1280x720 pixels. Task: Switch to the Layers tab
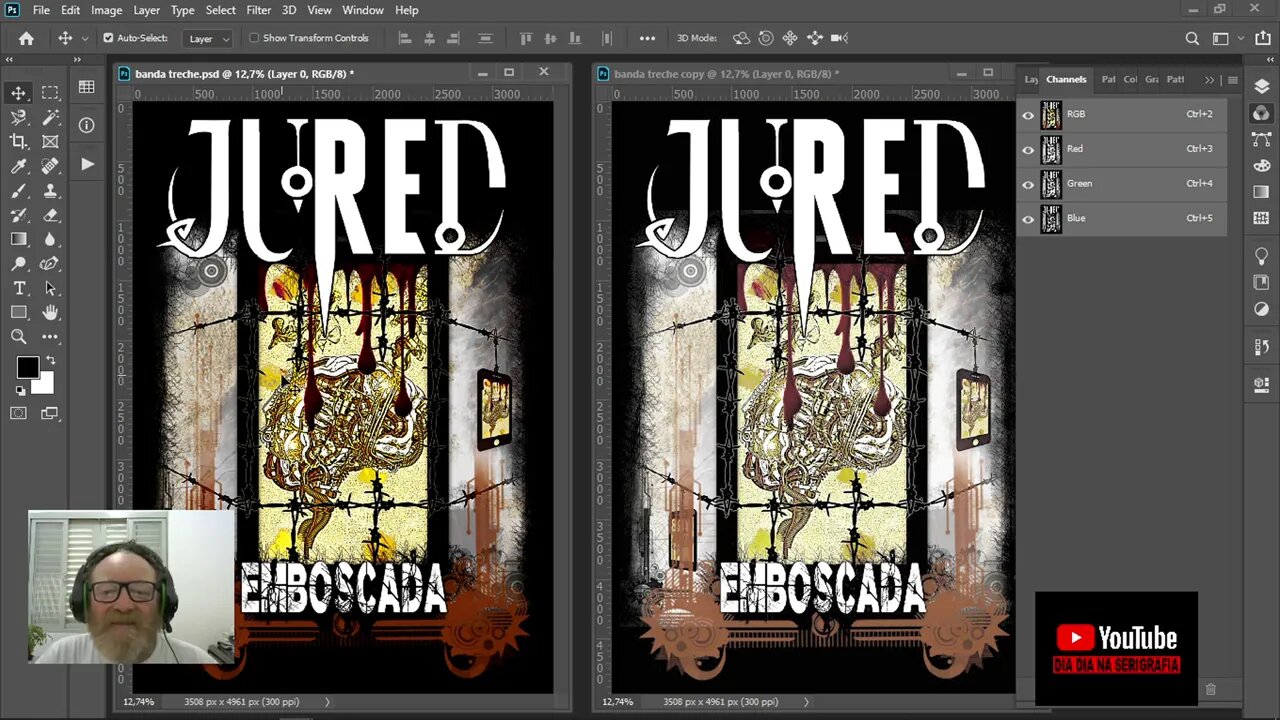pos(1031,80)
